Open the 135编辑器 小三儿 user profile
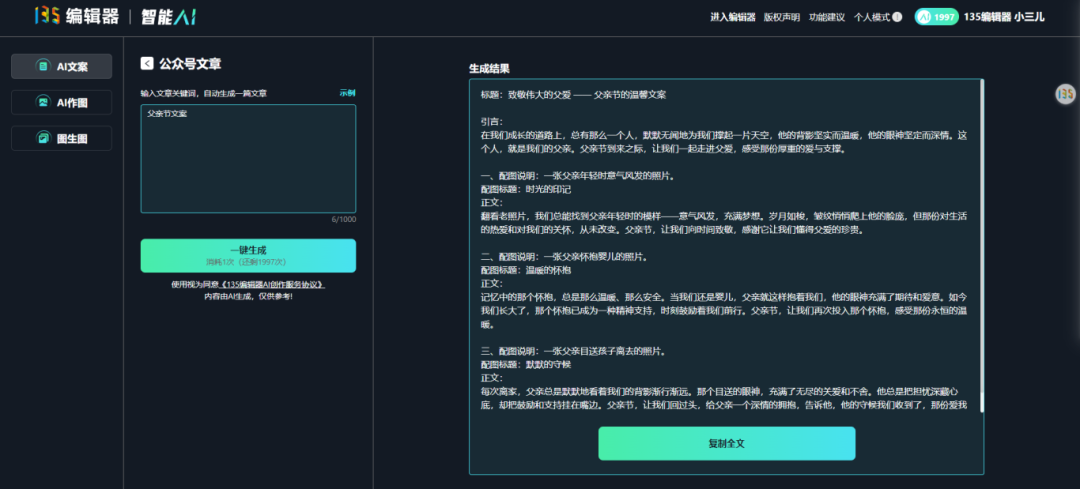Image resolution: width=1080 pixels, height=489 pixels. coord(1004,17)
